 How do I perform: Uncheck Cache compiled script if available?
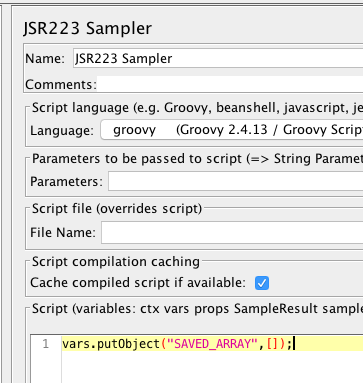[262, 283]
